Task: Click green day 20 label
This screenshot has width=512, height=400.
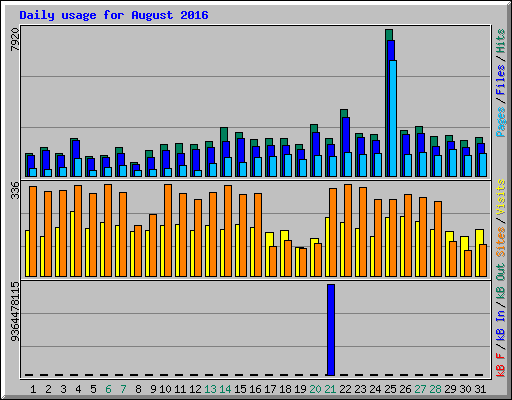Action: [315, 389]
